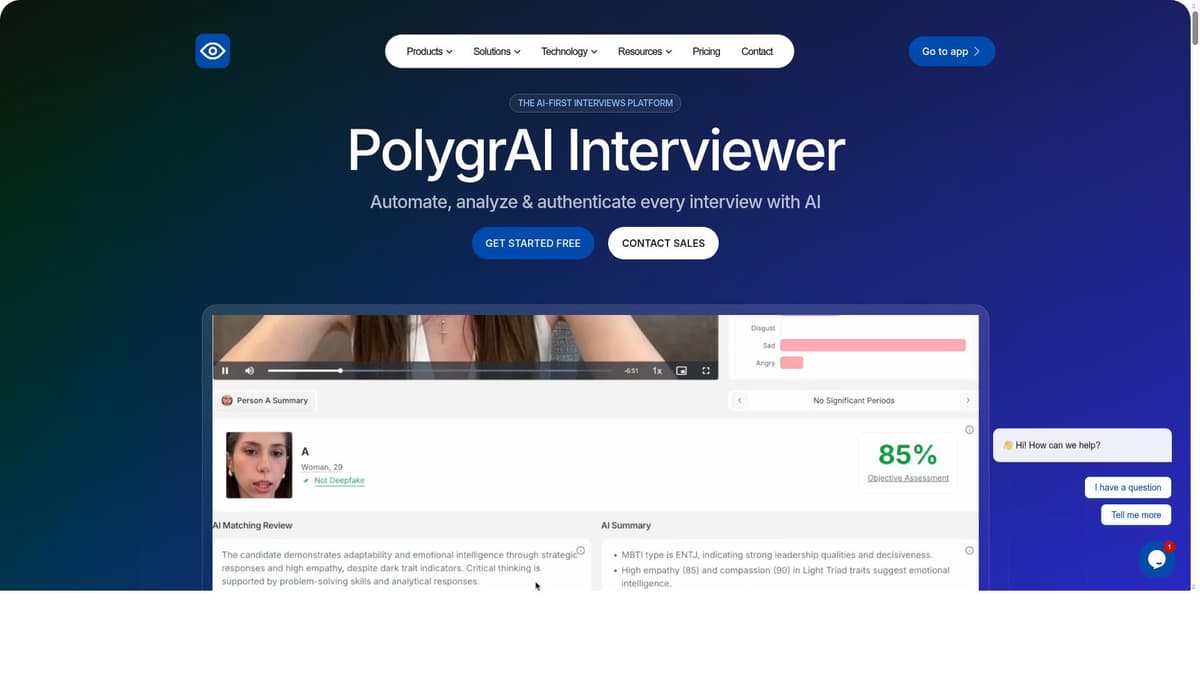This screenshot has height=675, width=1200.
Task: Click the video progress slider
Action: pyautogui.click(x=340, y=370)
